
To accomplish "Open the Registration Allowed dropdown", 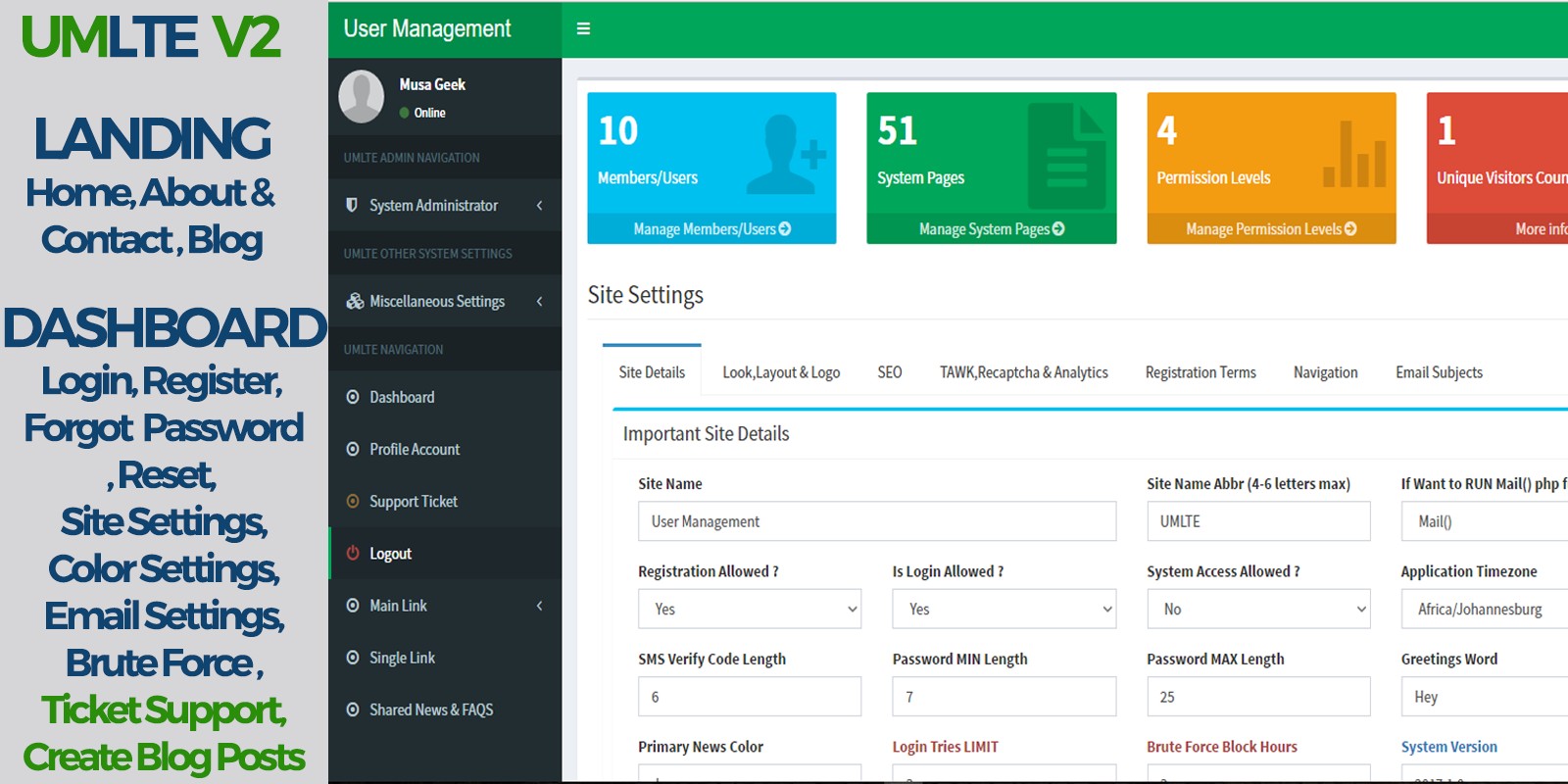I will (750, 609).
